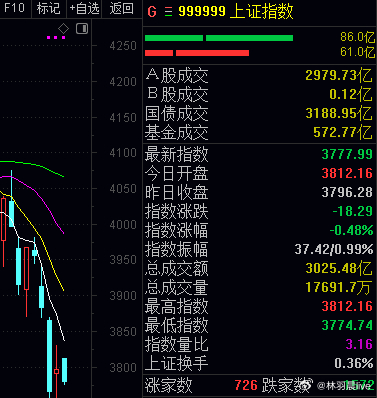
Task: Select the 最新指数 row label
Action: [177, 154]
